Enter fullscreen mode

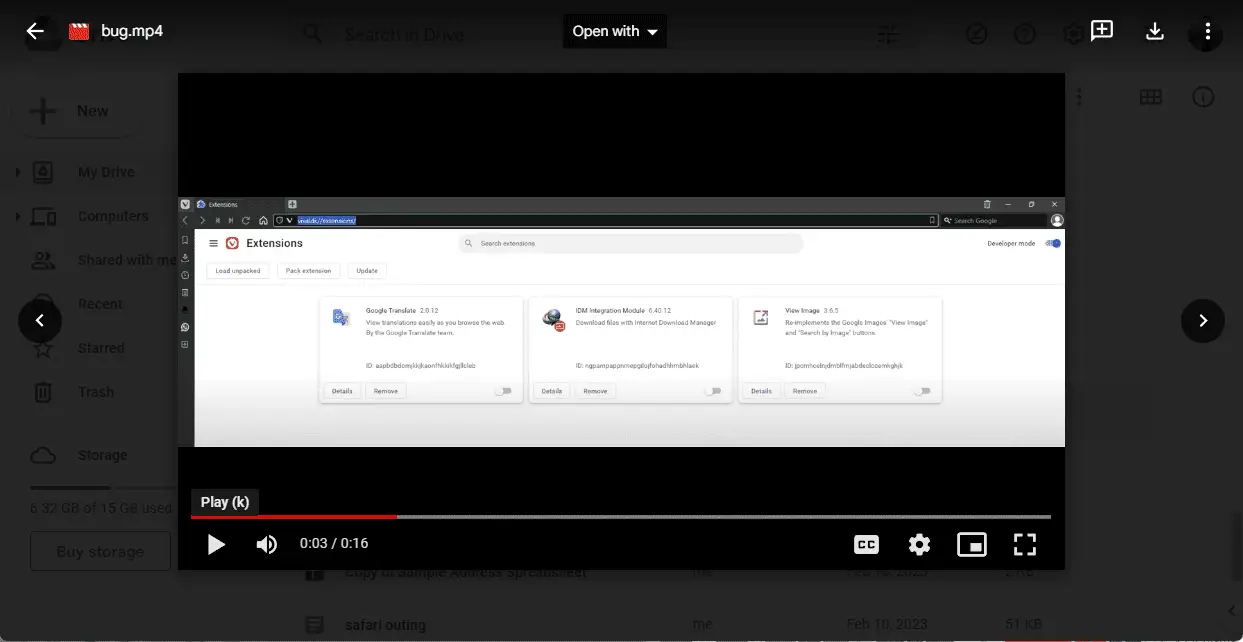click(1025, 544)
